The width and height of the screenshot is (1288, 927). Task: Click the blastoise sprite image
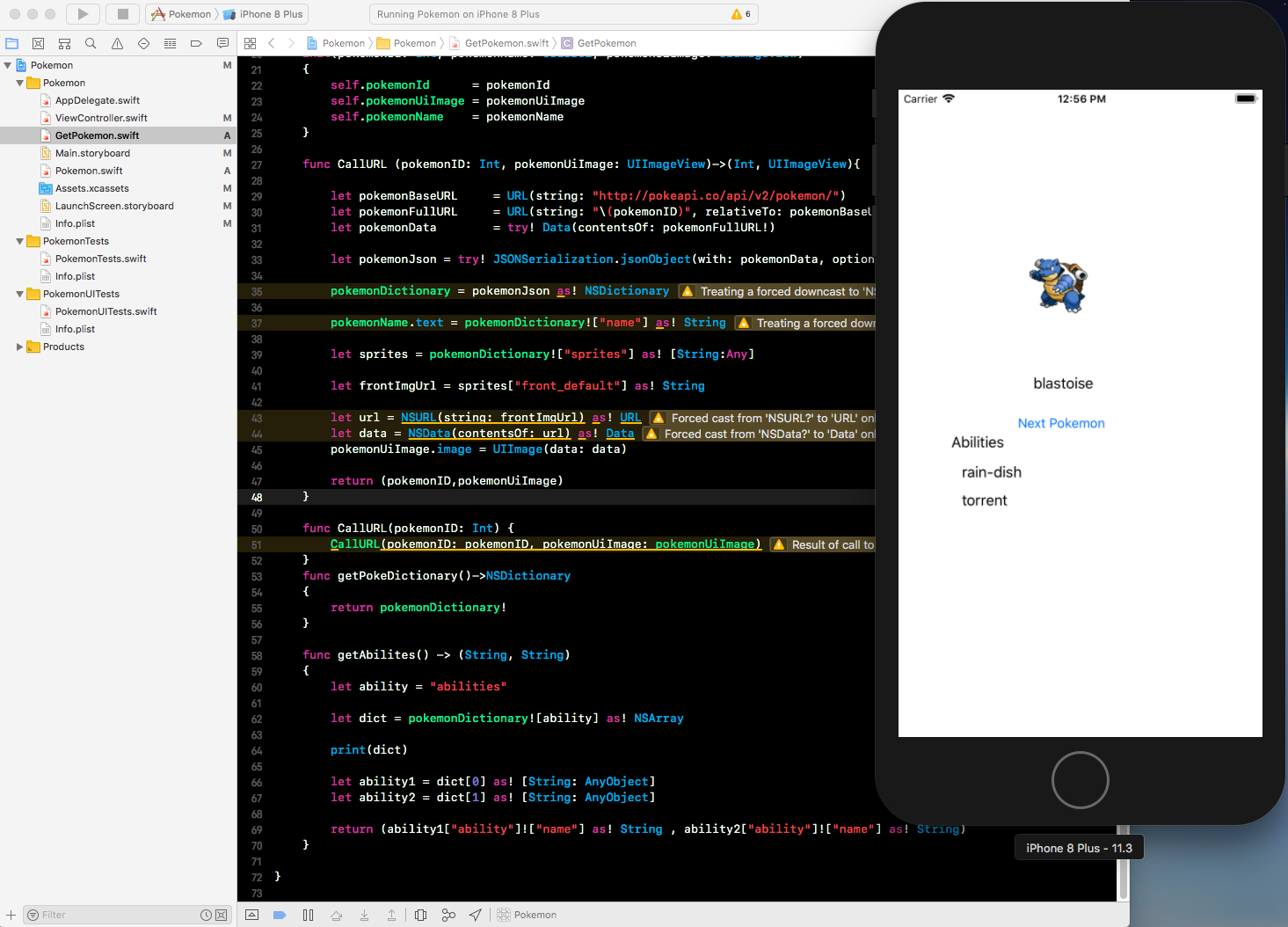click(x=1059, y=285)
